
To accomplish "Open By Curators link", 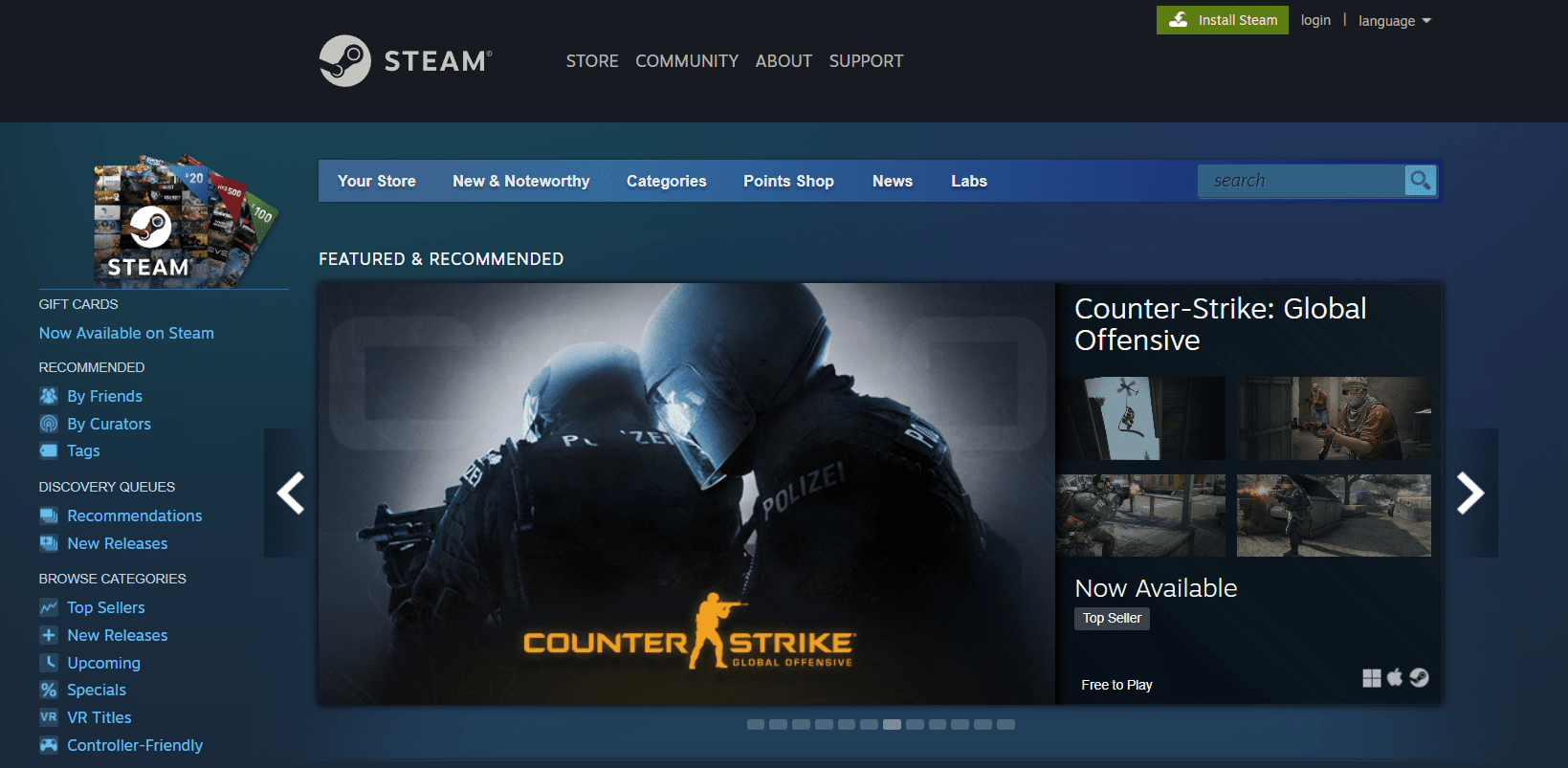I will [109, 424].
